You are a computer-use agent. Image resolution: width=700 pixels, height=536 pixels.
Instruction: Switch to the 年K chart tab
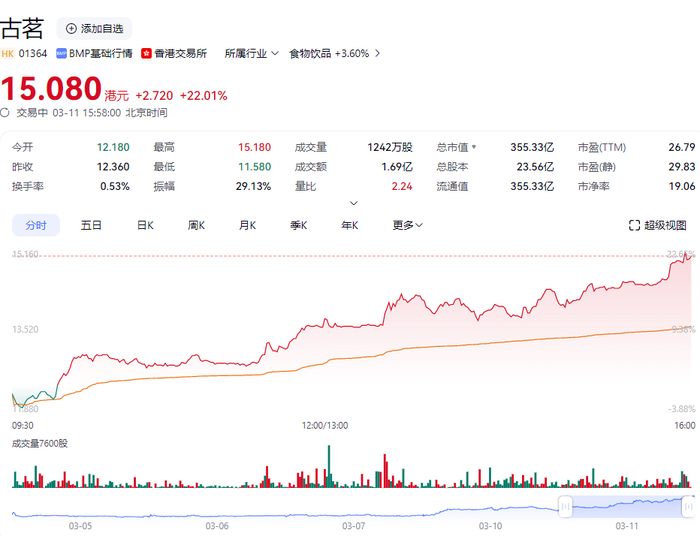click(x=349, y=225)
